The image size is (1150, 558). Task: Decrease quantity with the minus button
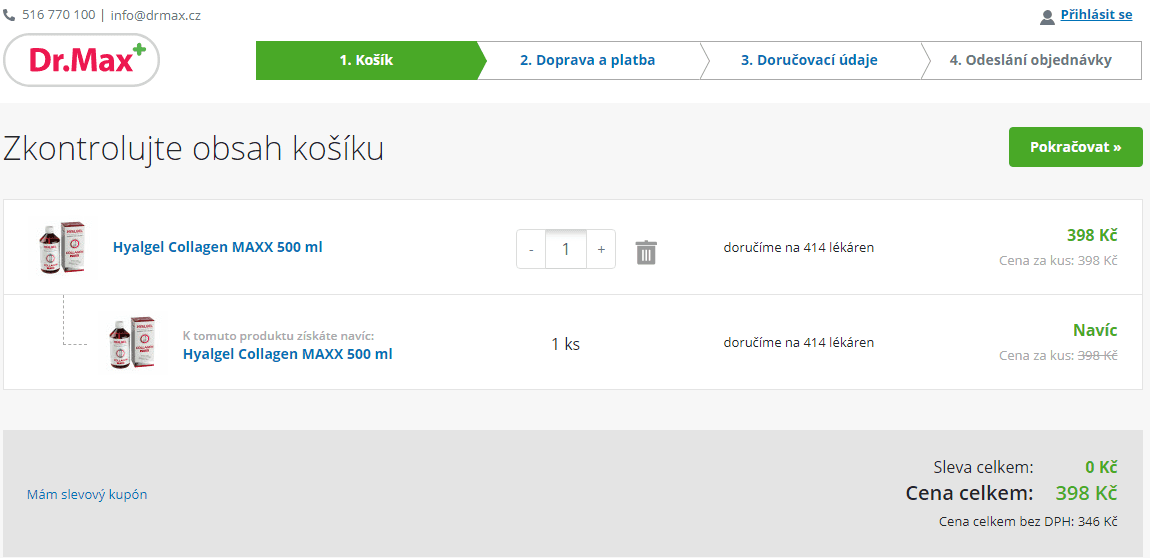coord(531,249)
